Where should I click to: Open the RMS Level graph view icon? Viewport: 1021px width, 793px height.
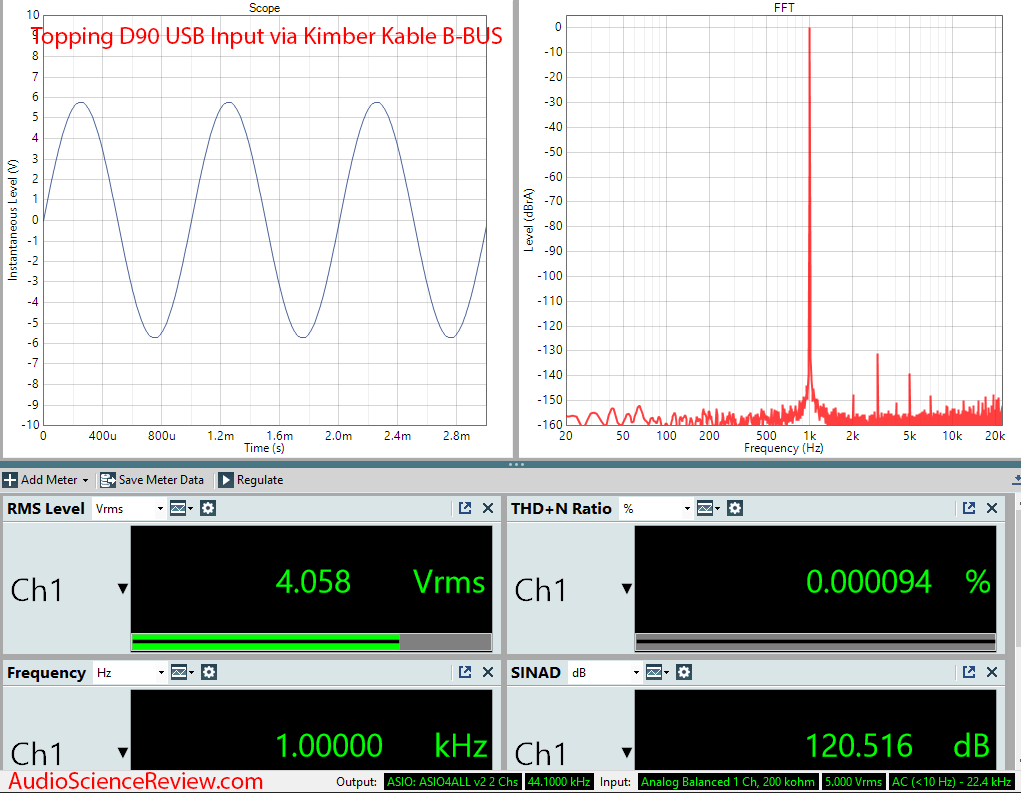point(180,508)
